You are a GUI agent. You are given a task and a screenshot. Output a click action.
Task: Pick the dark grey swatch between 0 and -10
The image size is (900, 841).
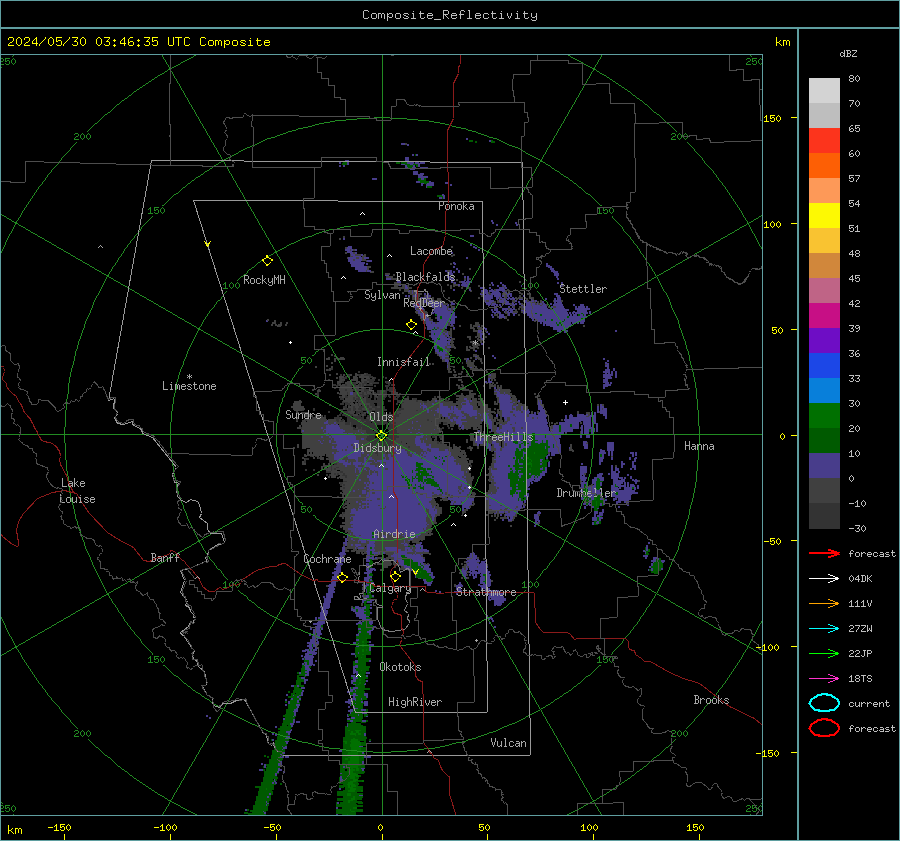[x=824, y=490]
